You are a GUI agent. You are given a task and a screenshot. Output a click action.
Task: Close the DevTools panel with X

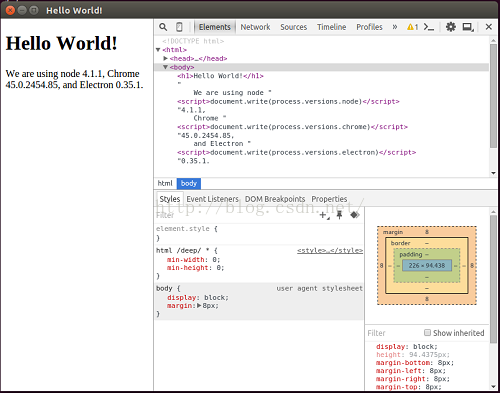[x=489, y=27]
